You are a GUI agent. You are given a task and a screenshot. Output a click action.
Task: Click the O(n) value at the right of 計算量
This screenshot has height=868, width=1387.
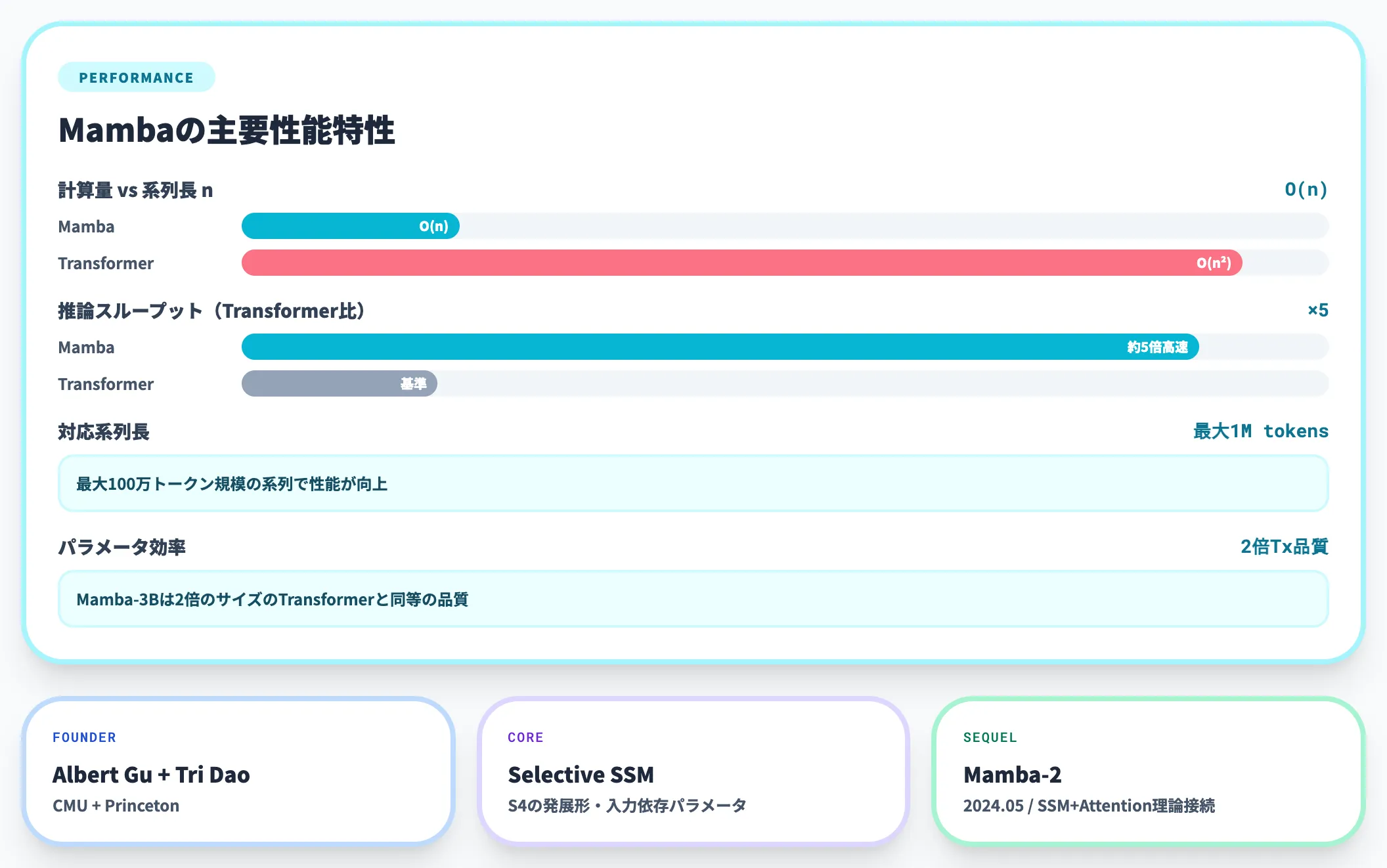click(1306, 190)
